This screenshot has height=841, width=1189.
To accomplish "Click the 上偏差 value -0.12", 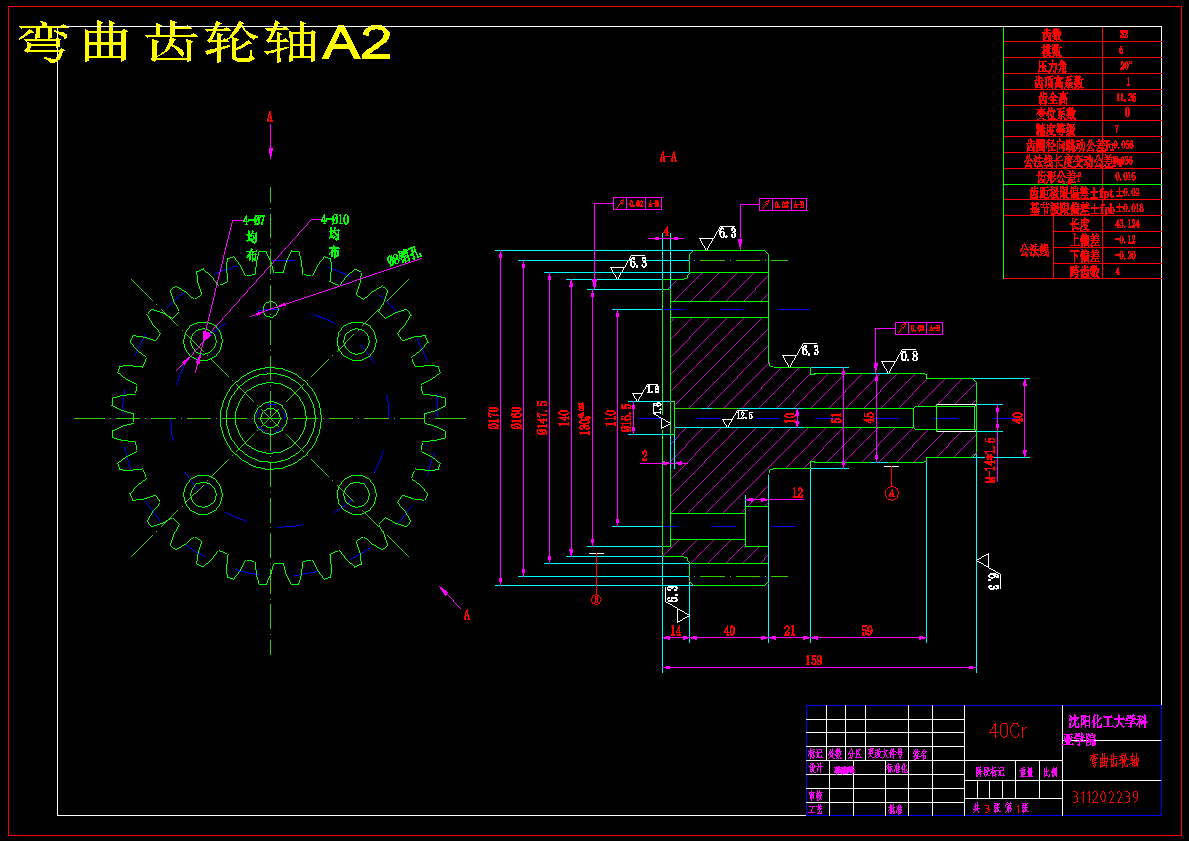I will pyautogui.click(x=1125, y=239).
